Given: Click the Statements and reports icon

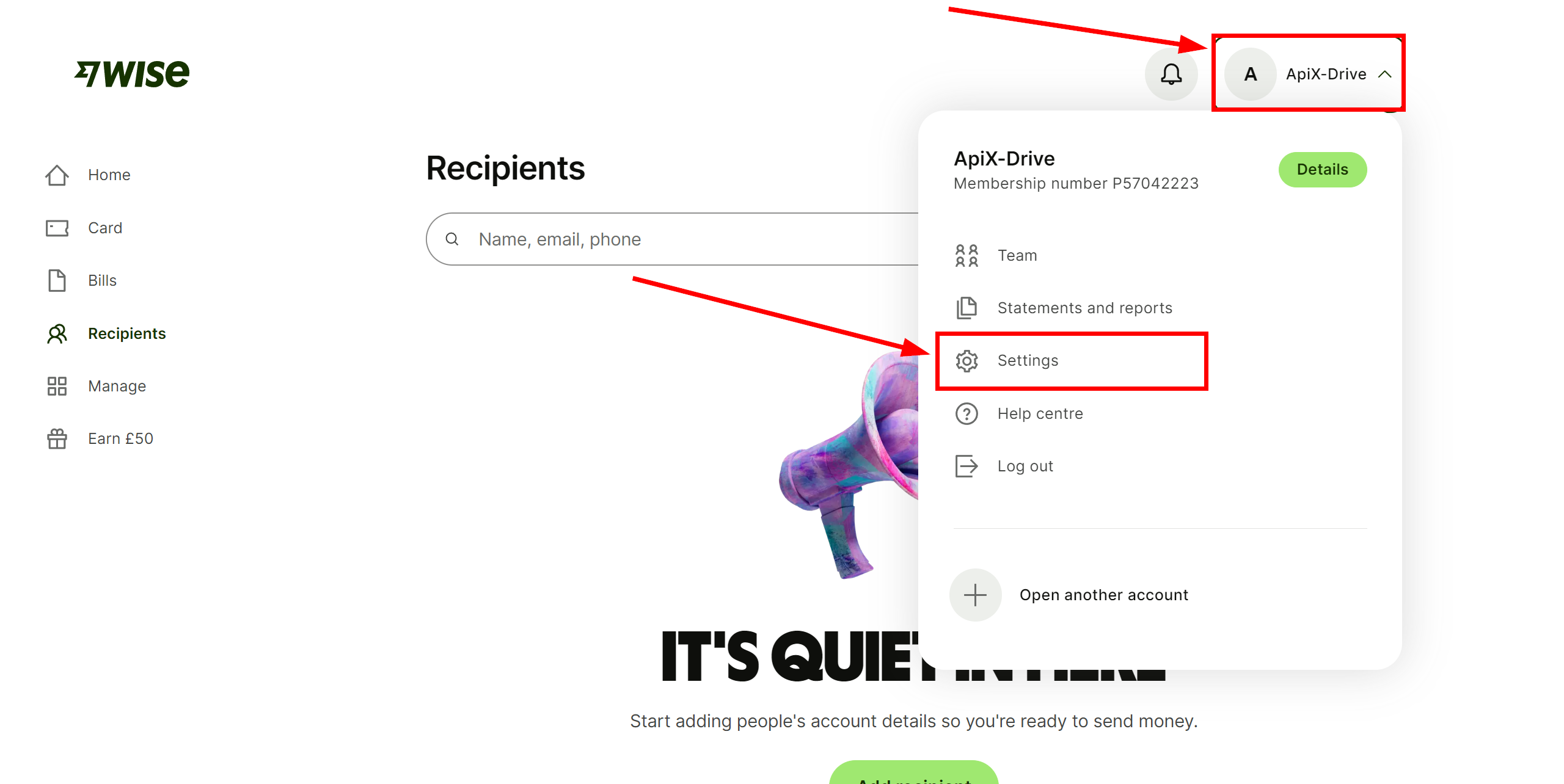Looking at the screenshot, I should 965,307.
